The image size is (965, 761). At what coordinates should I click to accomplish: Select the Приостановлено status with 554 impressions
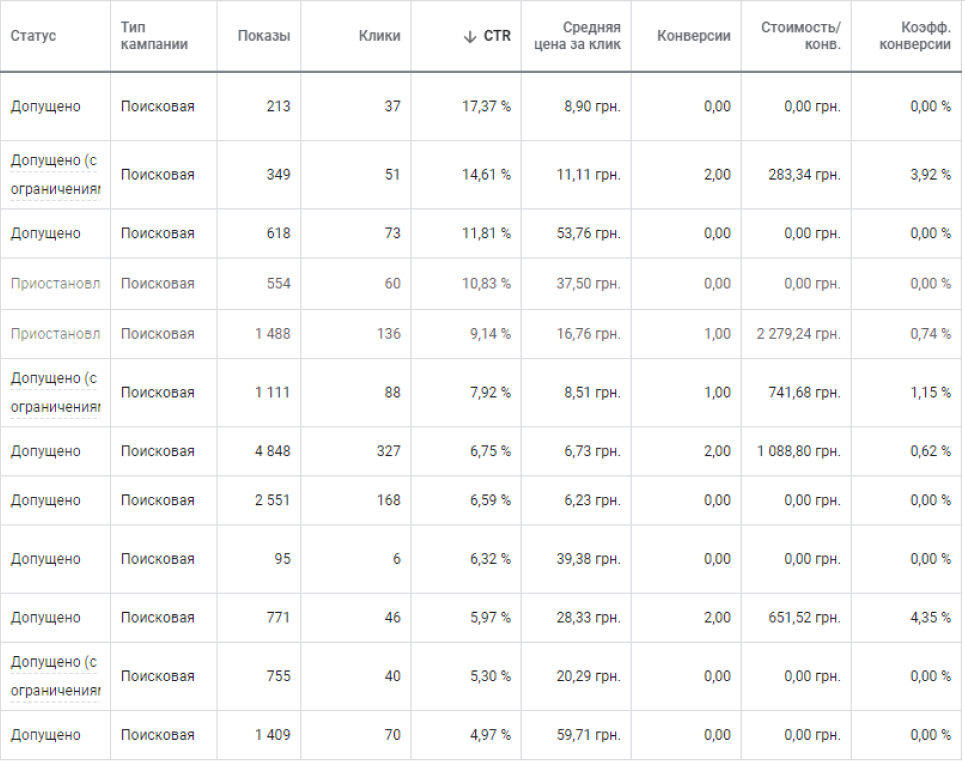tap(55, 284)
